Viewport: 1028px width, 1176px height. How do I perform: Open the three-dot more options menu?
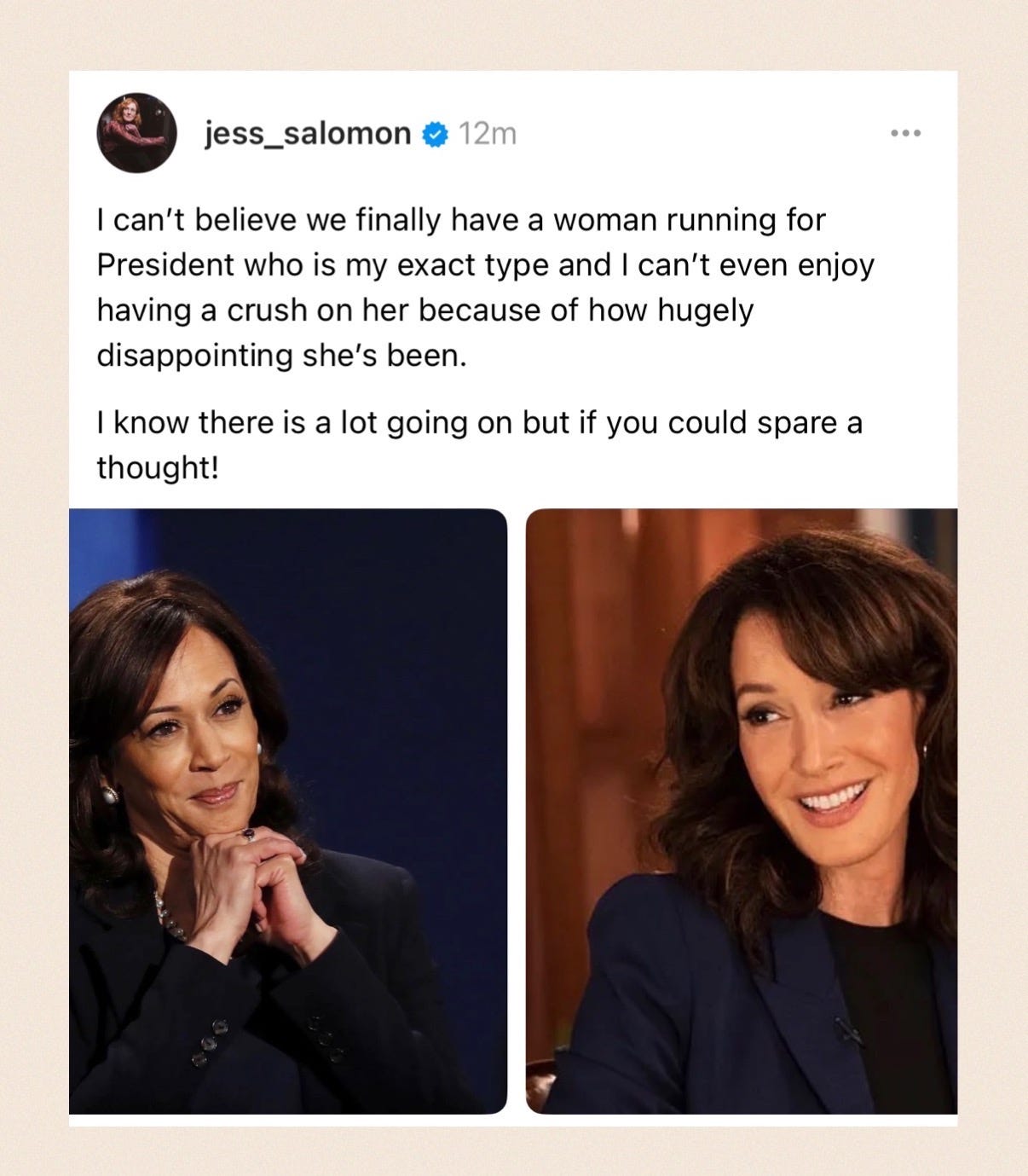click(905, 133)
